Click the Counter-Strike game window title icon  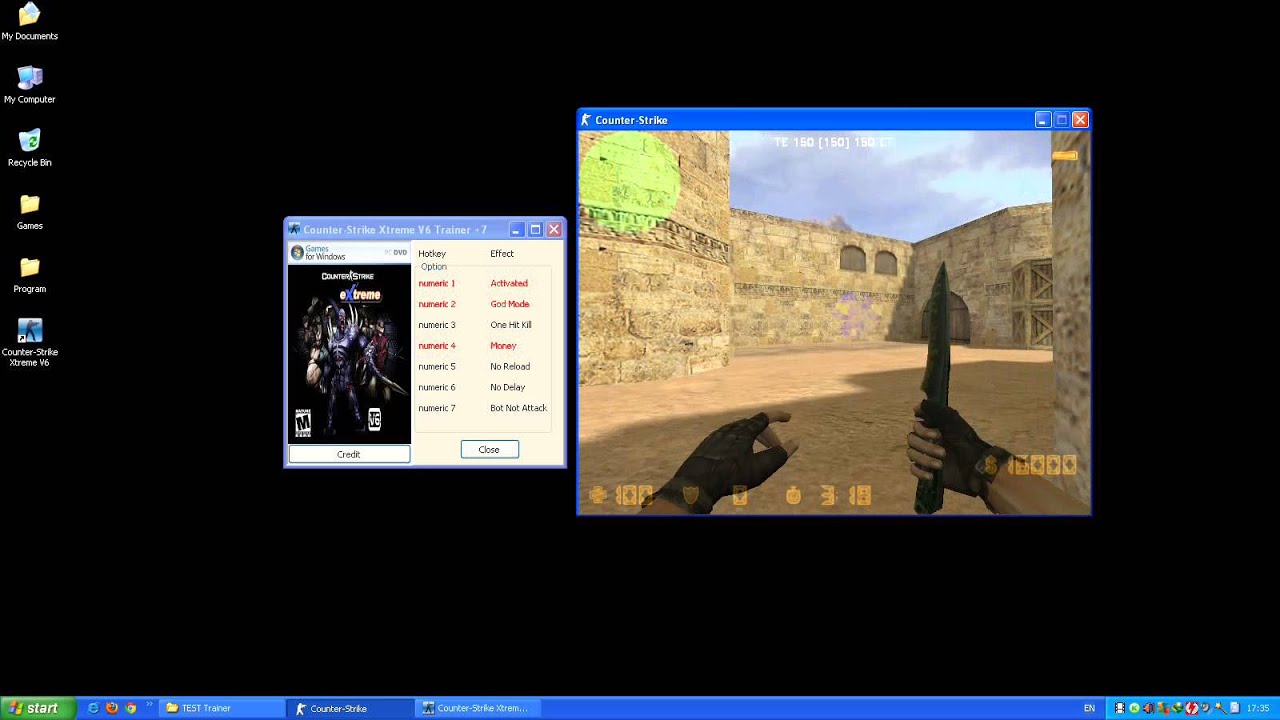[x=586, y=120]
